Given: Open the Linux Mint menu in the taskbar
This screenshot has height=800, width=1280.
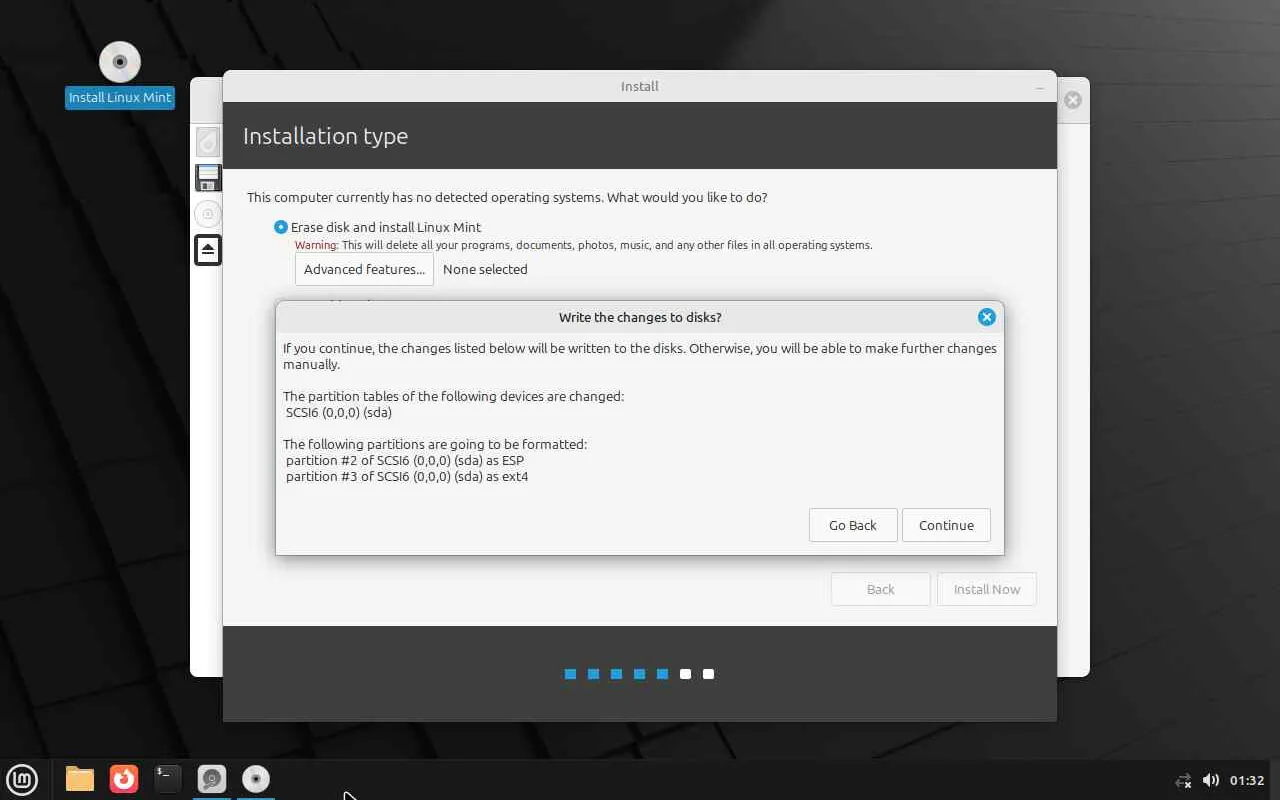Looking at the screenshot, I should (x=22, y=779).
